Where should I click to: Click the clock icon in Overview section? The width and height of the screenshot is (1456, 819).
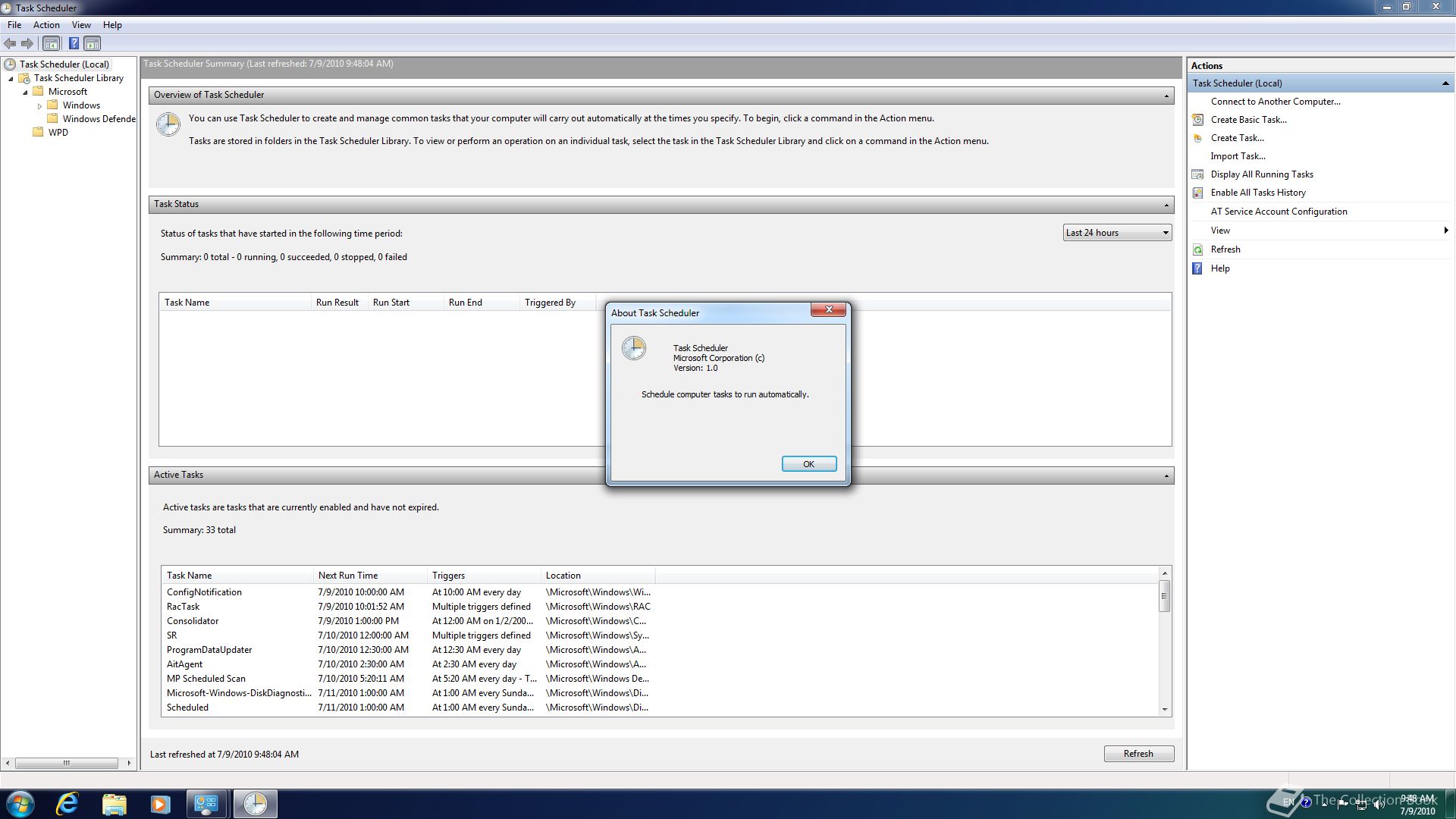tap(168, 124)
